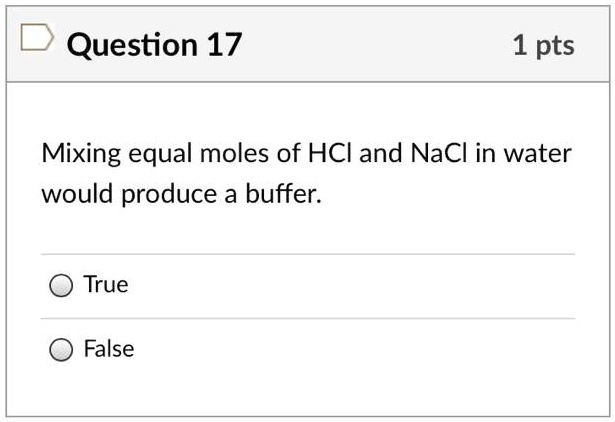Click the False answer label text
Screen dimensions: 615x422
tap(109, 348)
